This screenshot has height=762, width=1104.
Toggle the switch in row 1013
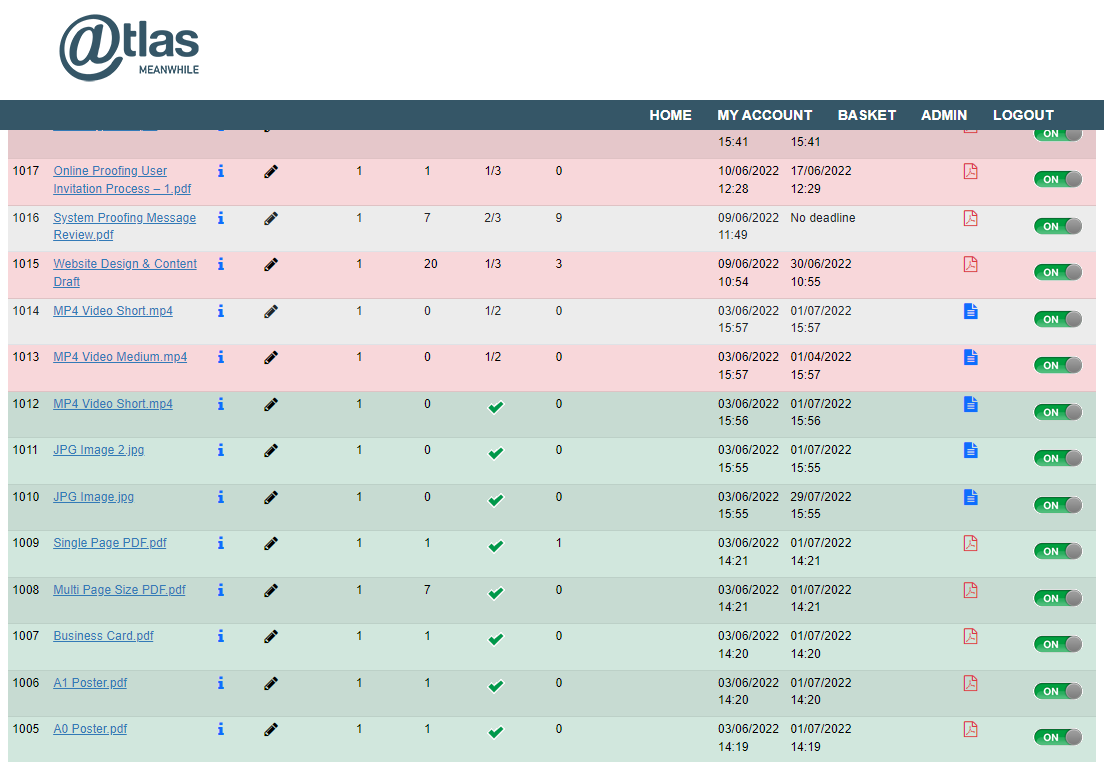click(1058, 365)
